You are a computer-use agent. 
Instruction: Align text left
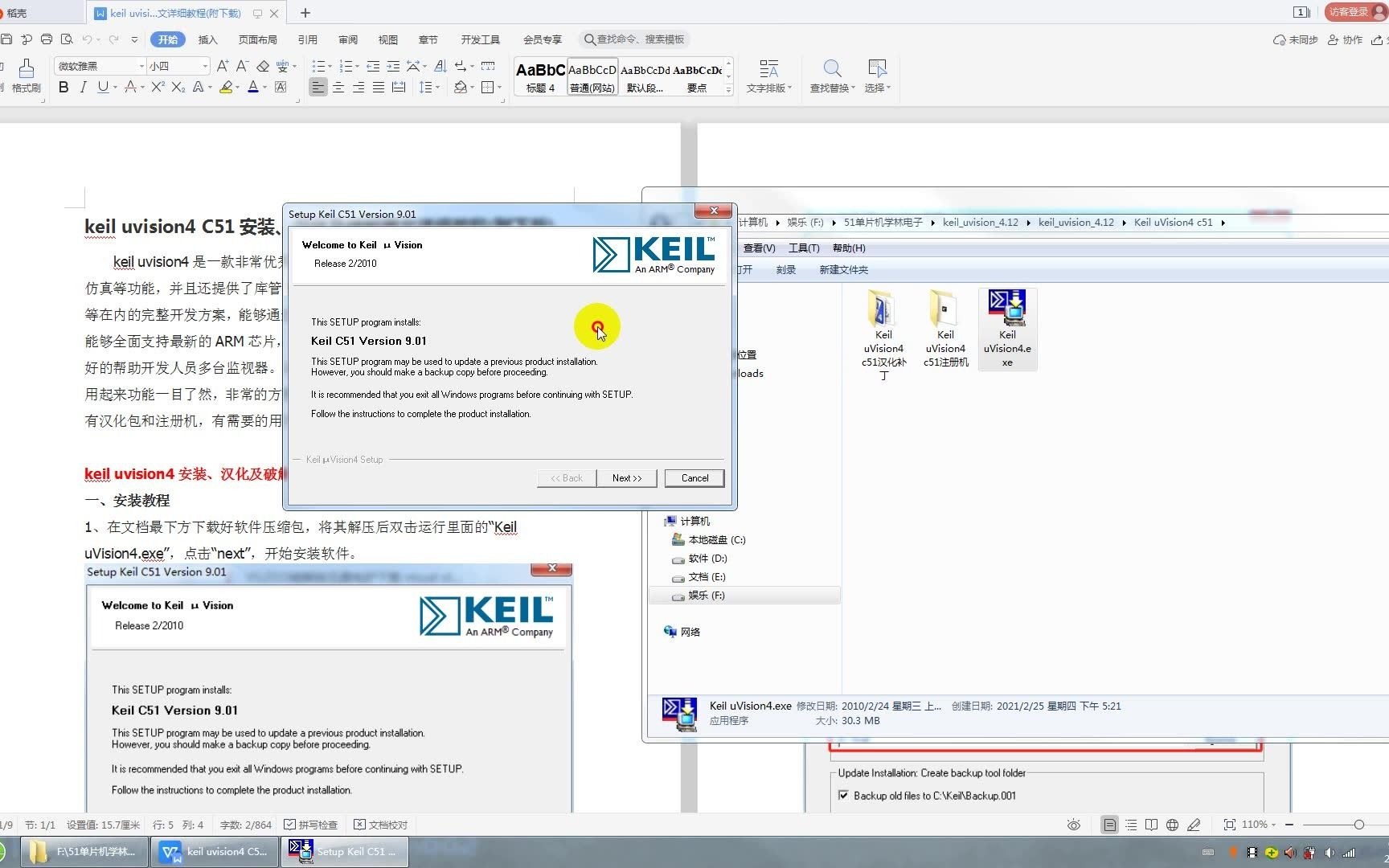click(318, 87)
